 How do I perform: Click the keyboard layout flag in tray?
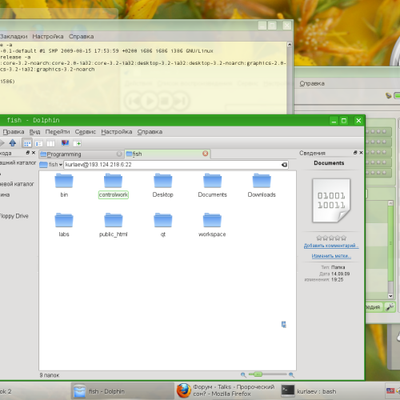pos(390,391)
